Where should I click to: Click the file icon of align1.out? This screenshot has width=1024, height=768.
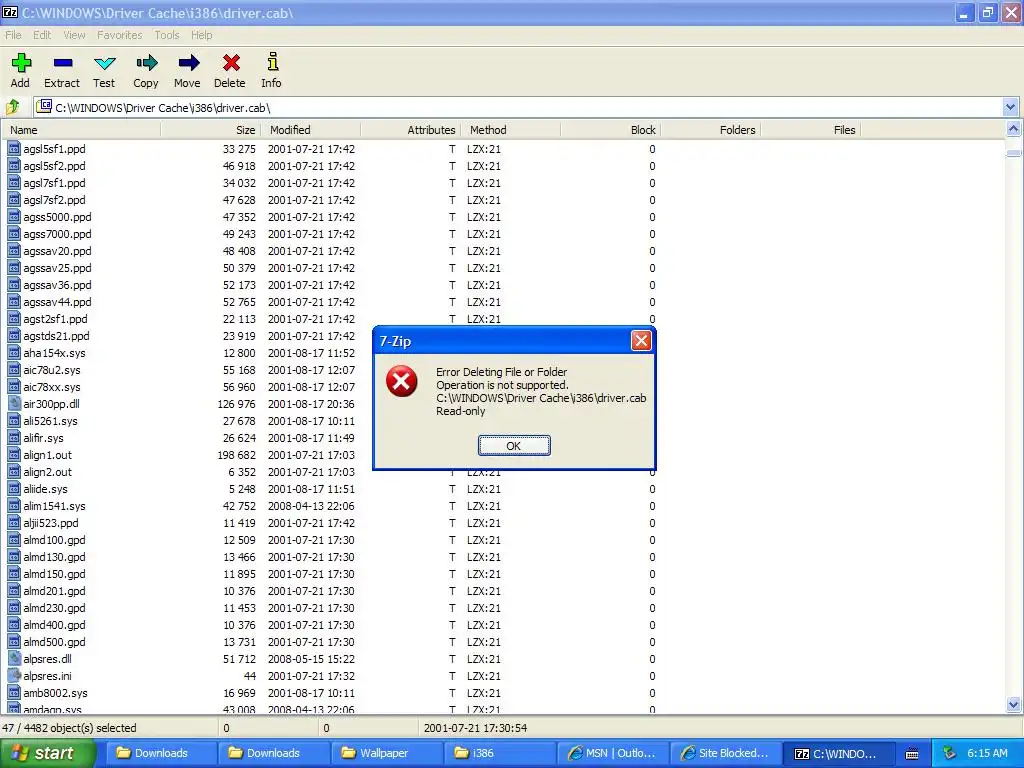pyautogui.click(x=14, y=455)
